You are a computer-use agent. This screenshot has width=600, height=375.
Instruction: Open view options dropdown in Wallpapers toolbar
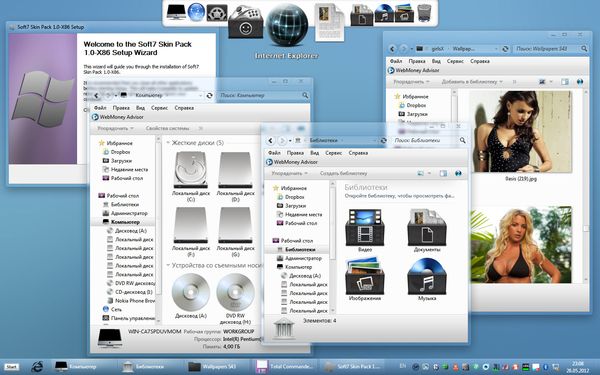[x=551, y=82]
